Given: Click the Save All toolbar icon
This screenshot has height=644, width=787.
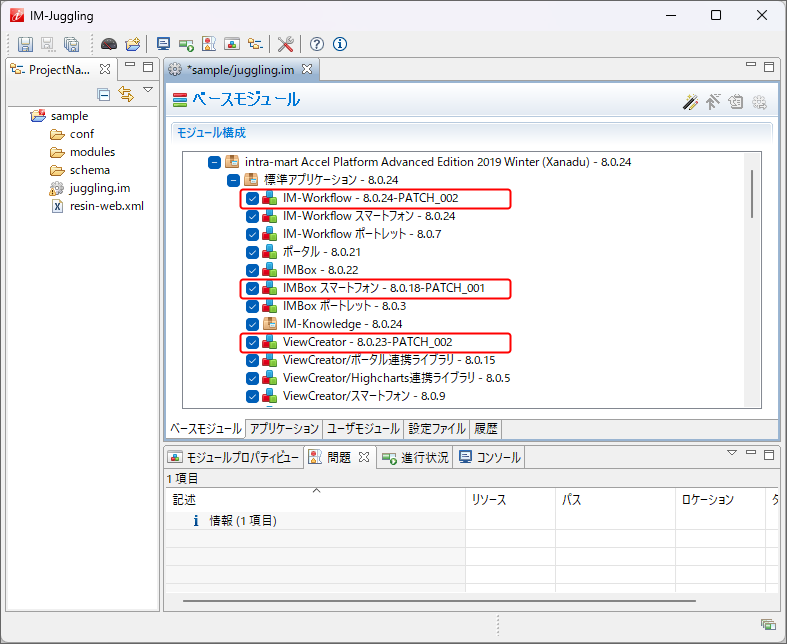Looking at the screenshot, I should (71, 44).
